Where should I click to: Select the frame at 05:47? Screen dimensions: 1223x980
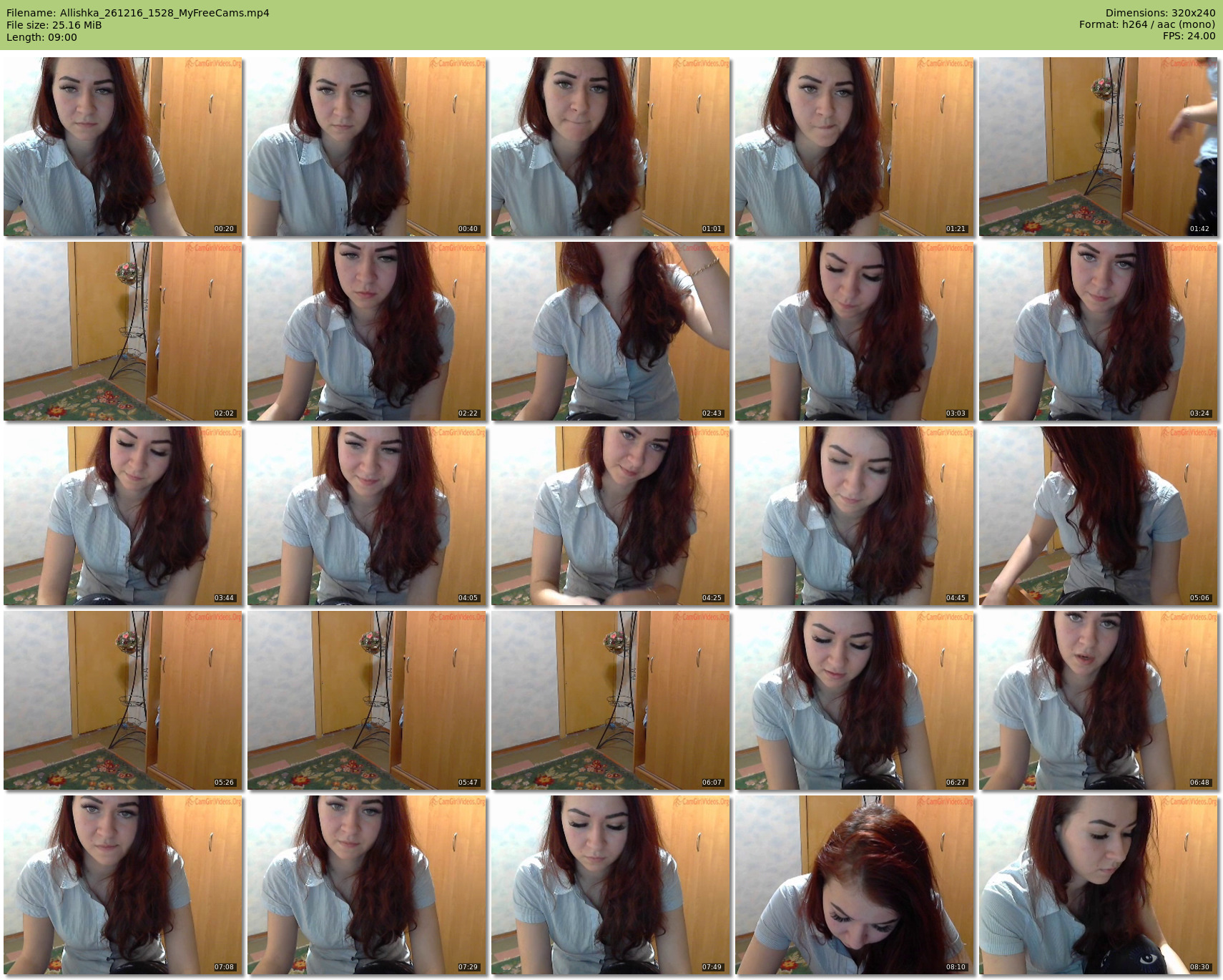tap(367, 700)
